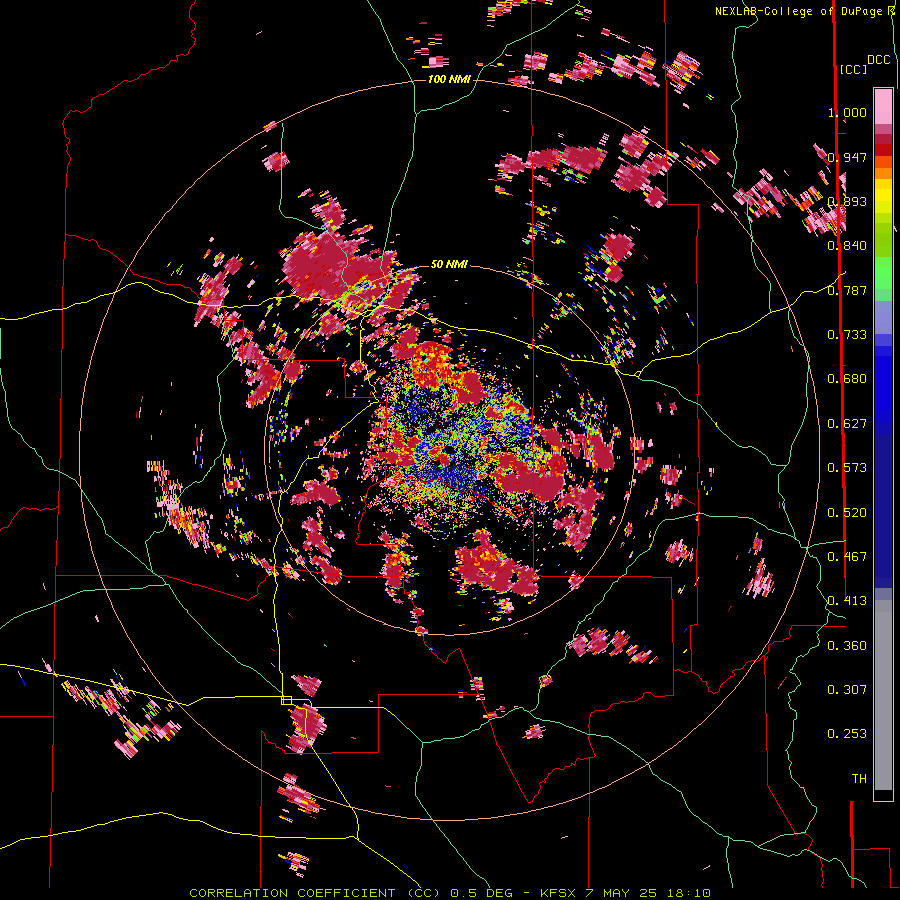Image resolution: width=900 pixels, height=900 pixels.
Task: Click the 0.253 legend value
Action: [x=847, y=734]
